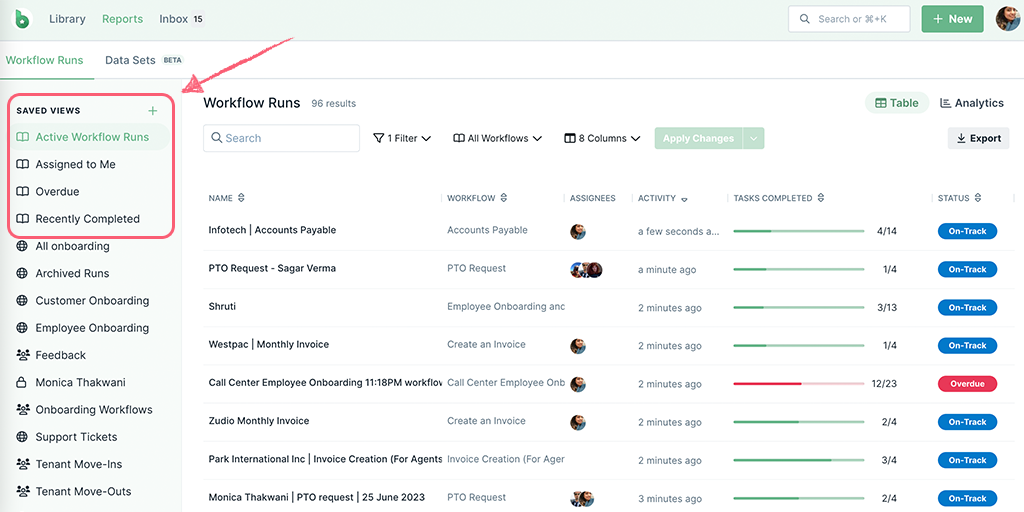Click the Search or ⌘+K field
1024x512 pixels.
point(849,19)
